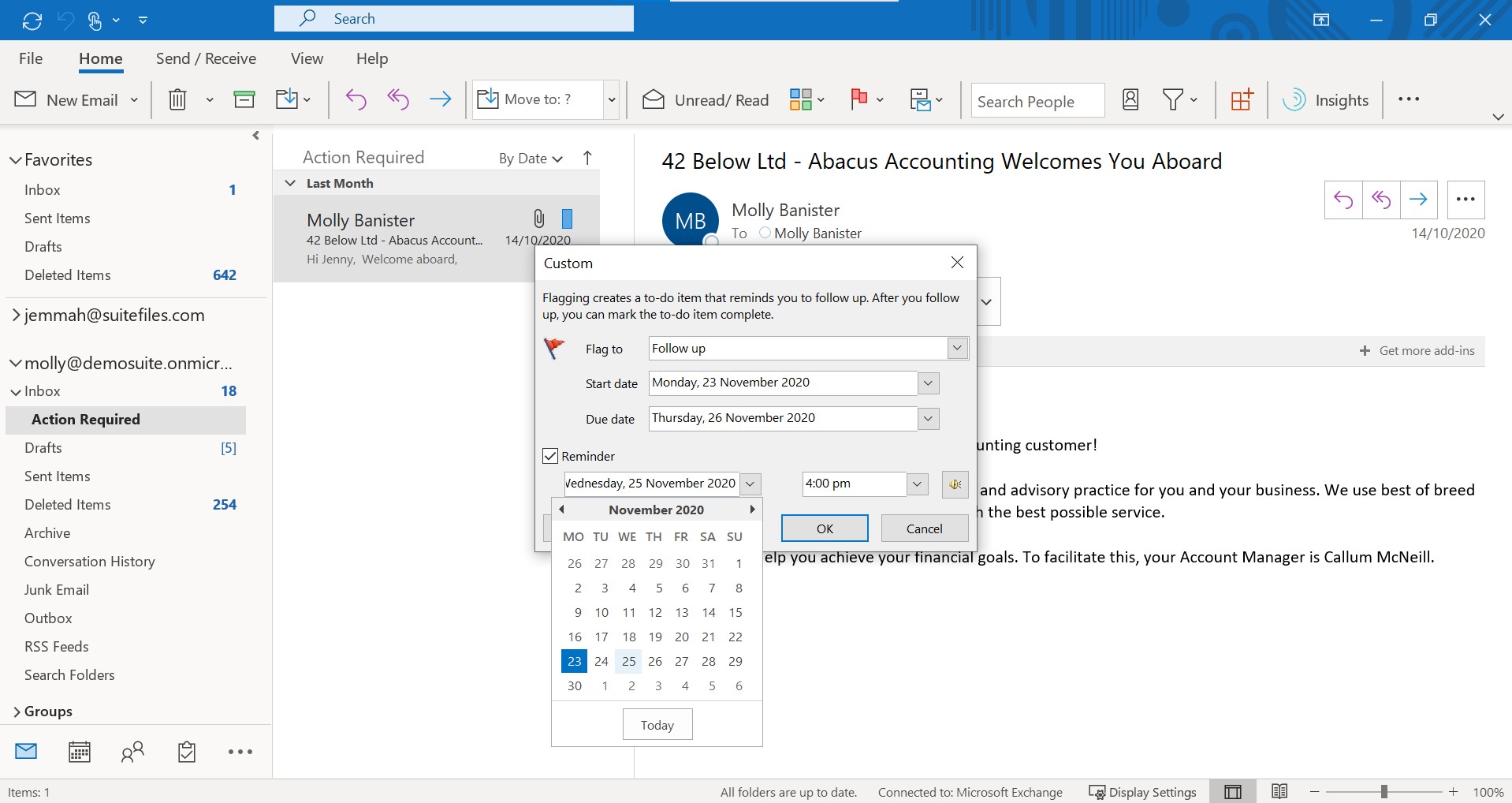Click the Undo icon in title bar

pos(66,21)
